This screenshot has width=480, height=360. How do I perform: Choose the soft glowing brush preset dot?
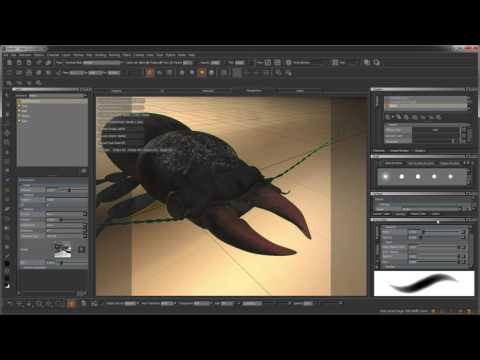[x=386, y=177]
